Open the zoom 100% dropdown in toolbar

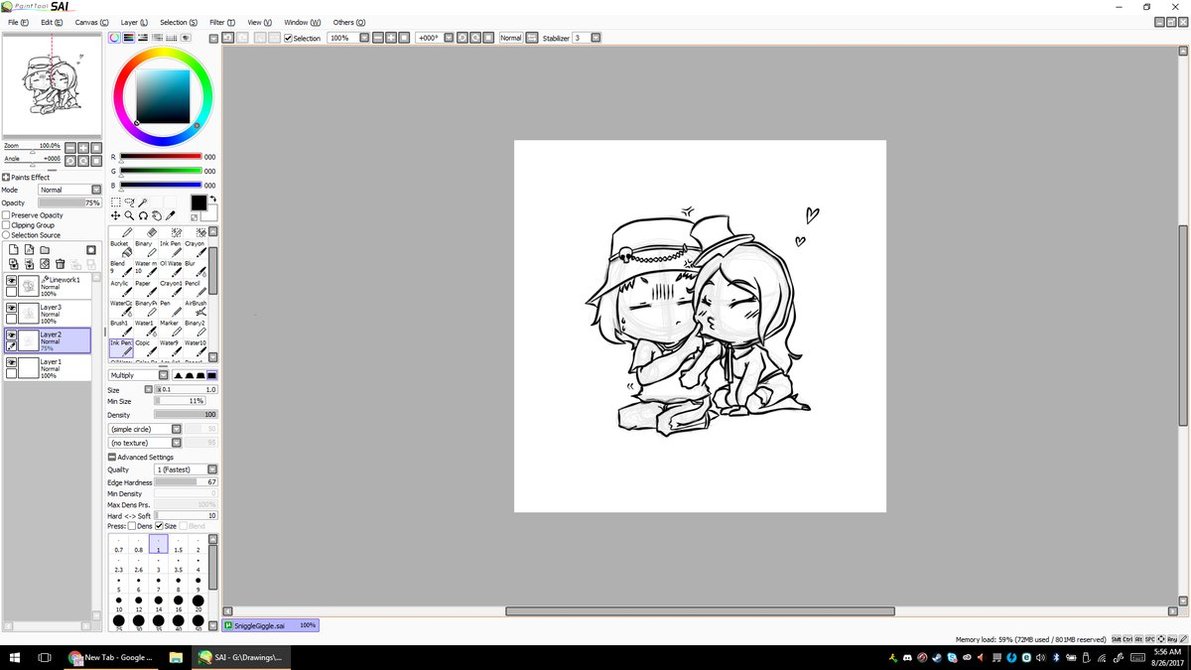pyautogui.click(x=365, y=38)
